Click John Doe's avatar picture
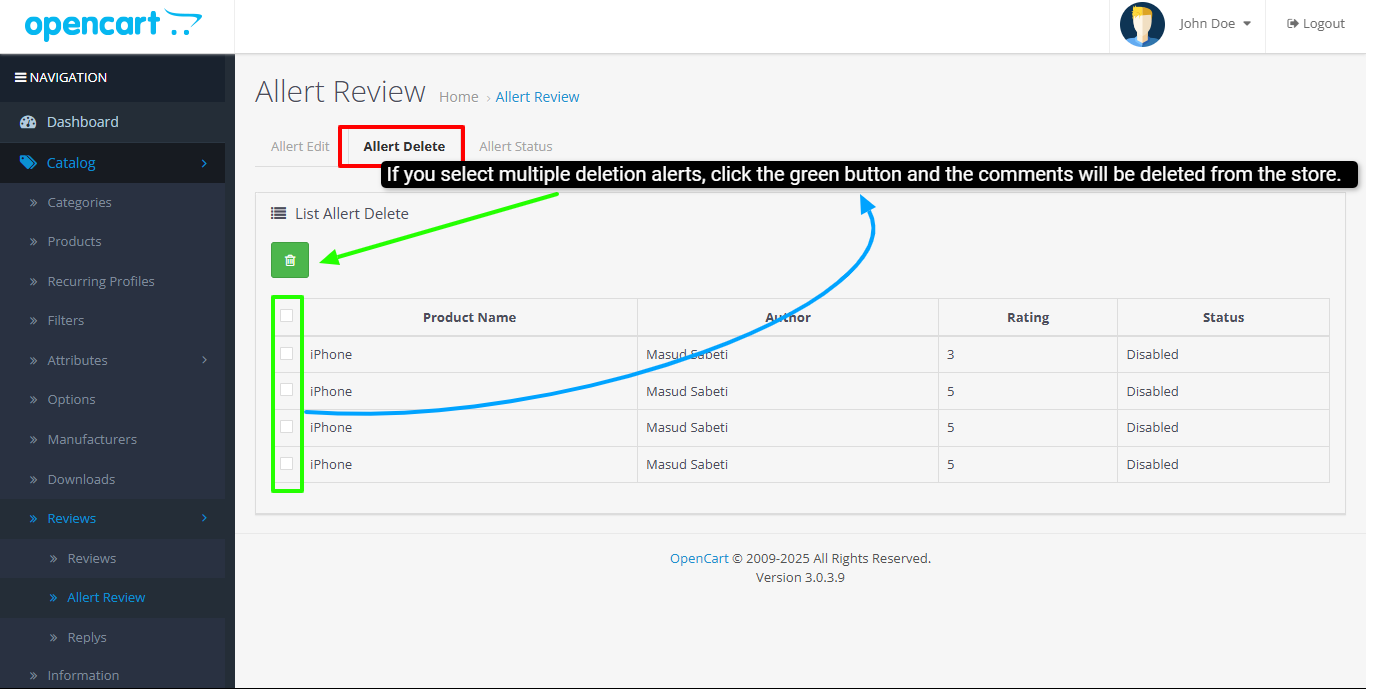This screenshot has width=1388, height=697. pyautogui.click(x=1141, y=25)
